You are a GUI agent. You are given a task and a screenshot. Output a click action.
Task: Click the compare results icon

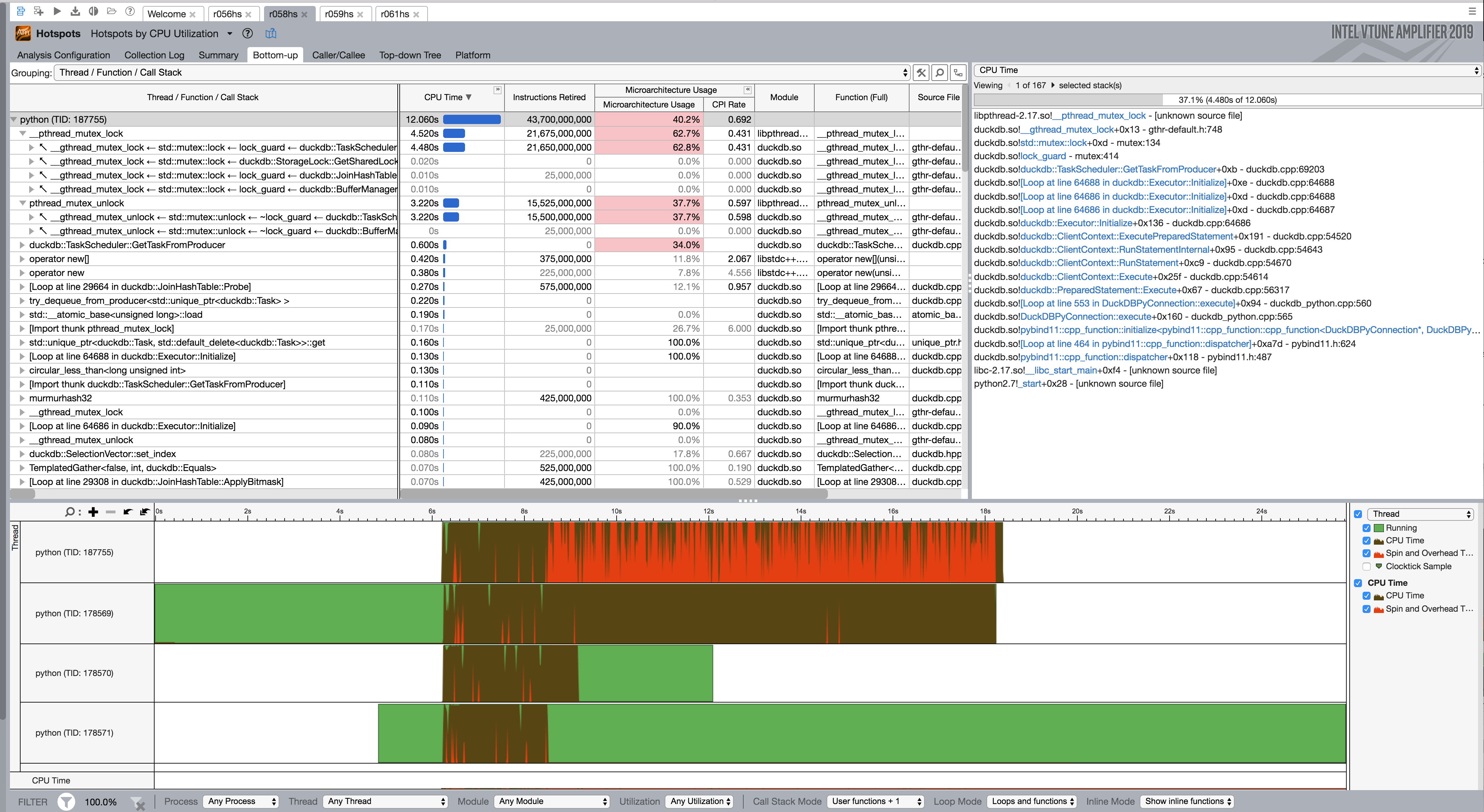click(x=93, y=12)
